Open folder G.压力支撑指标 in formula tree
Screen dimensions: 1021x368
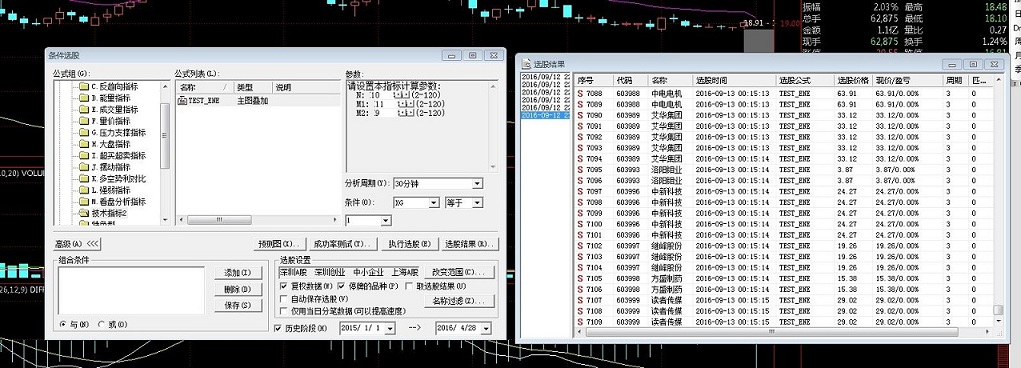pyautogui.click(x=83, y=132)
